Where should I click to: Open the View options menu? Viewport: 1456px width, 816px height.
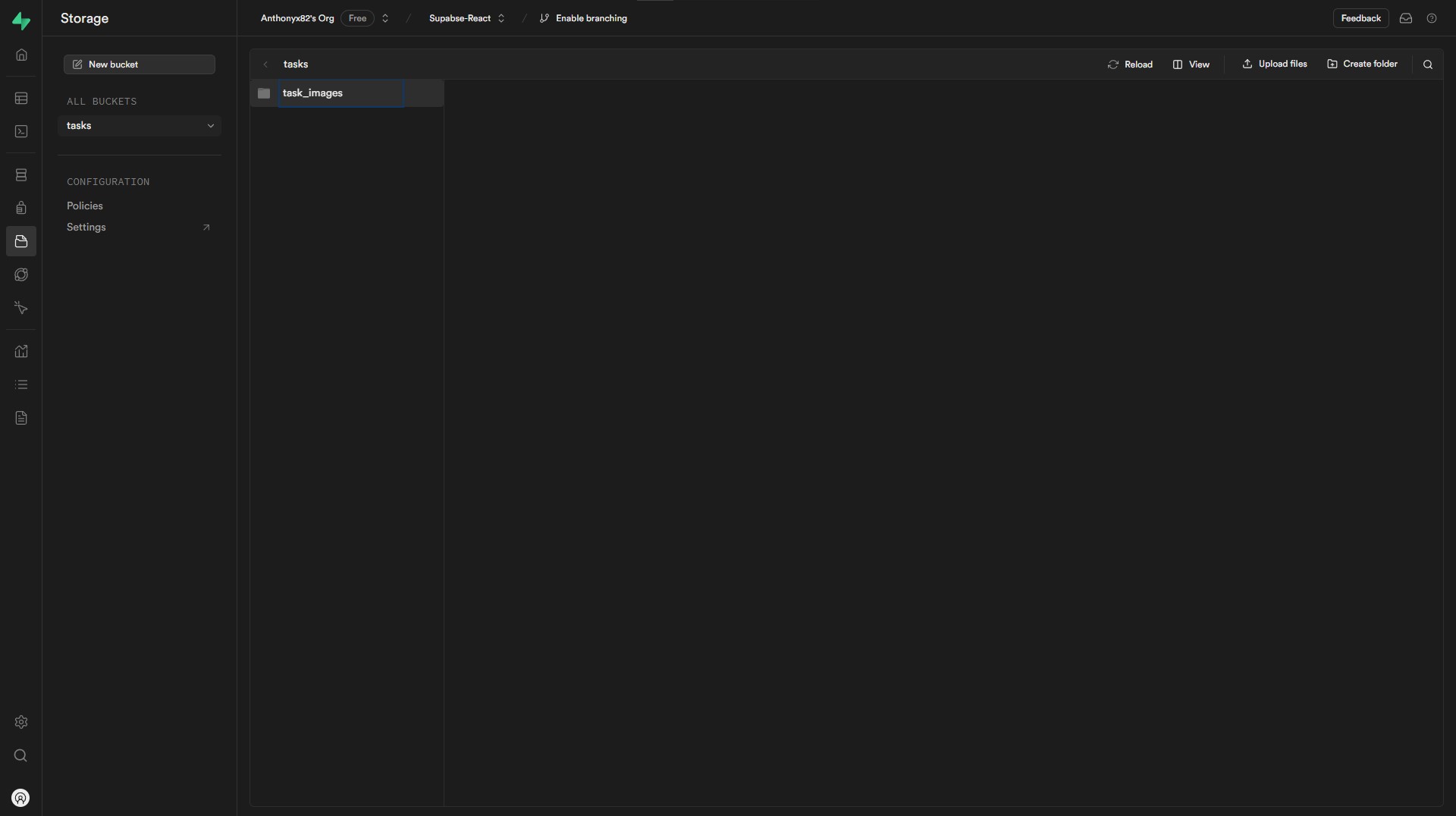coord(1191,64)
